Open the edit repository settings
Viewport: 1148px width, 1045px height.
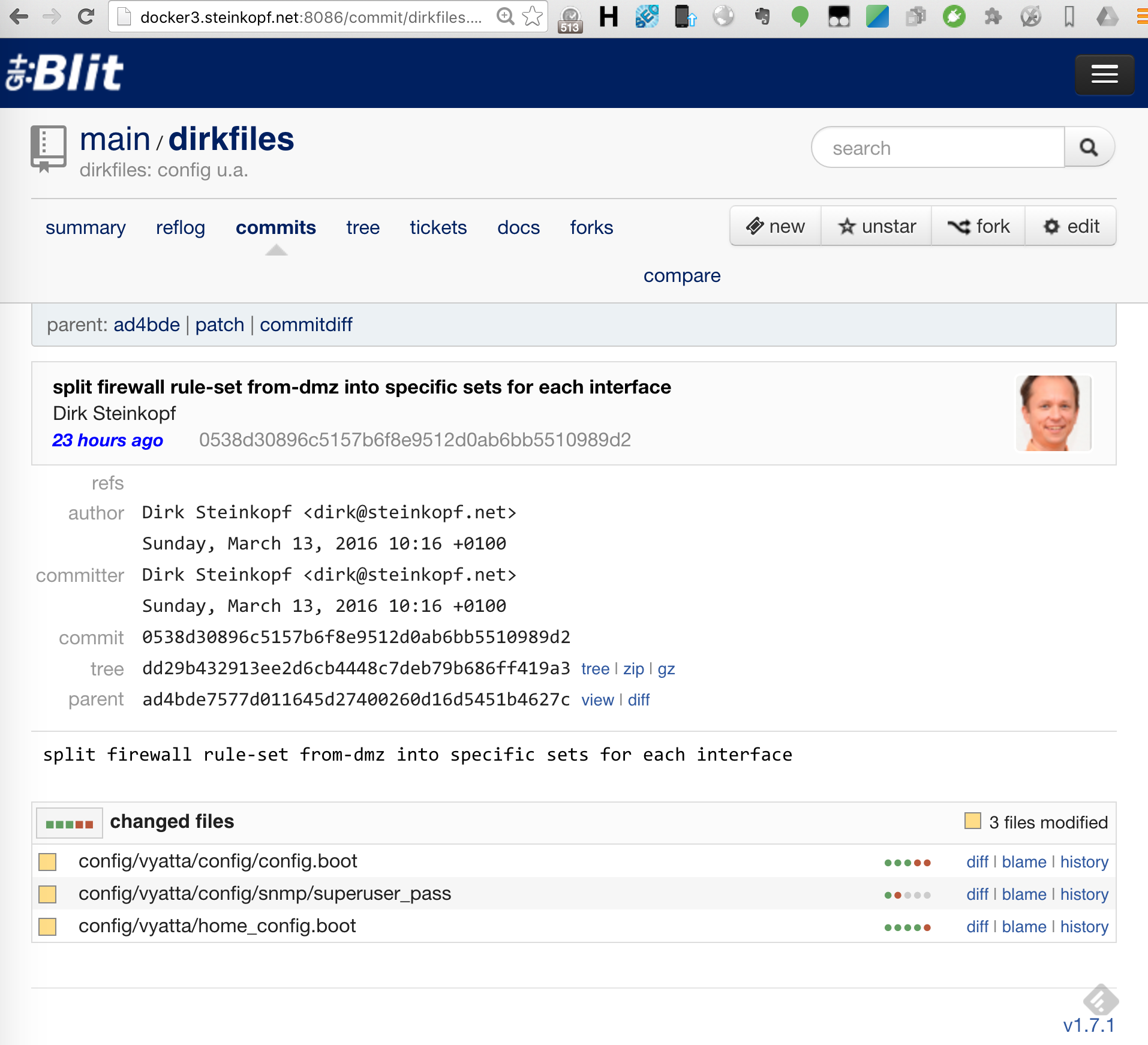[1071, 227]
